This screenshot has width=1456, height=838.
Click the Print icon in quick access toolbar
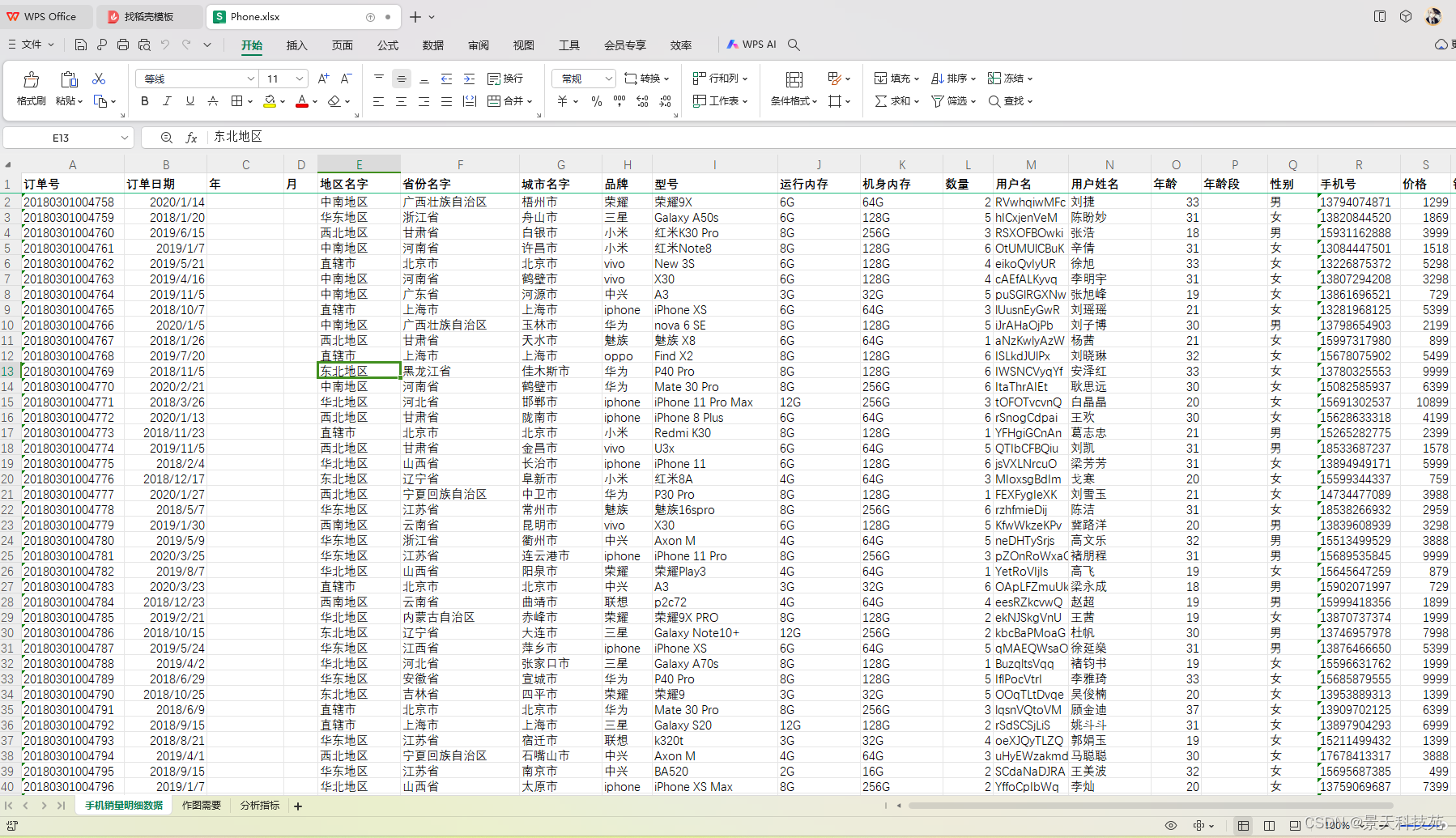pos(123,45)
